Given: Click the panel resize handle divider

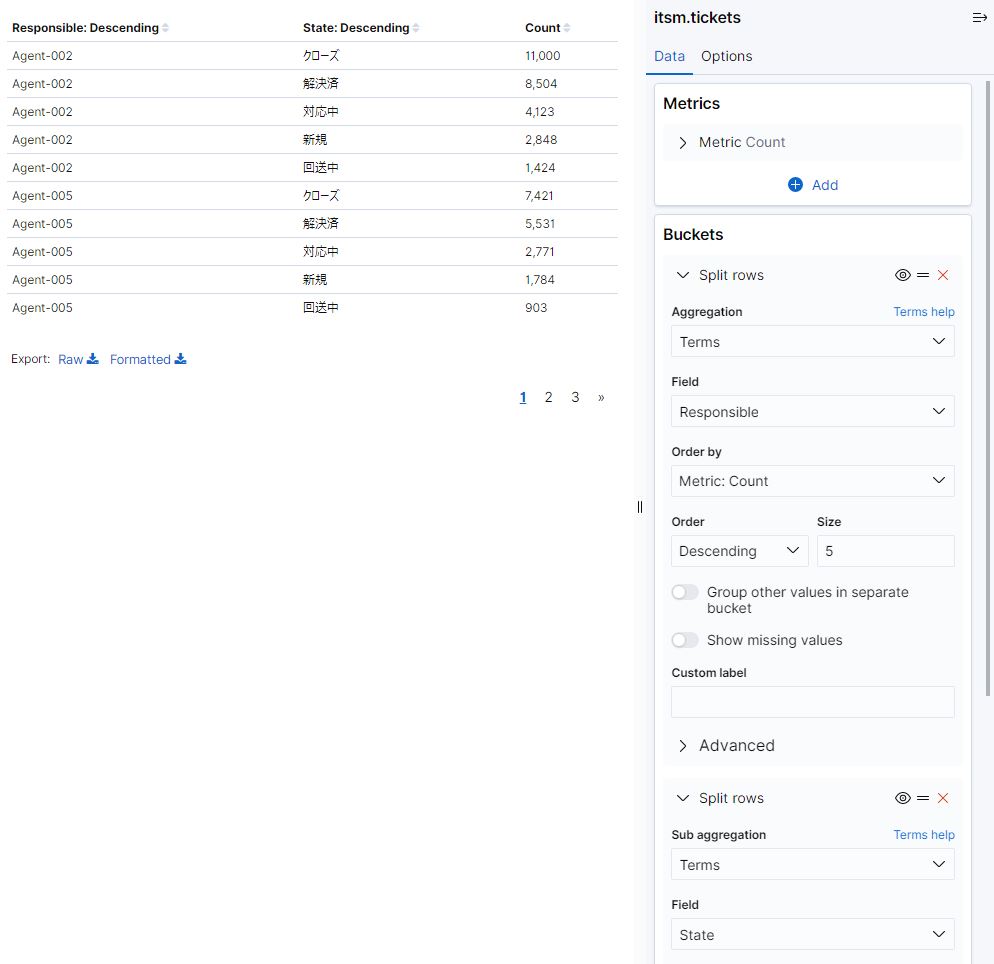Looking at the screenshot, I should (x=640, y=507).
